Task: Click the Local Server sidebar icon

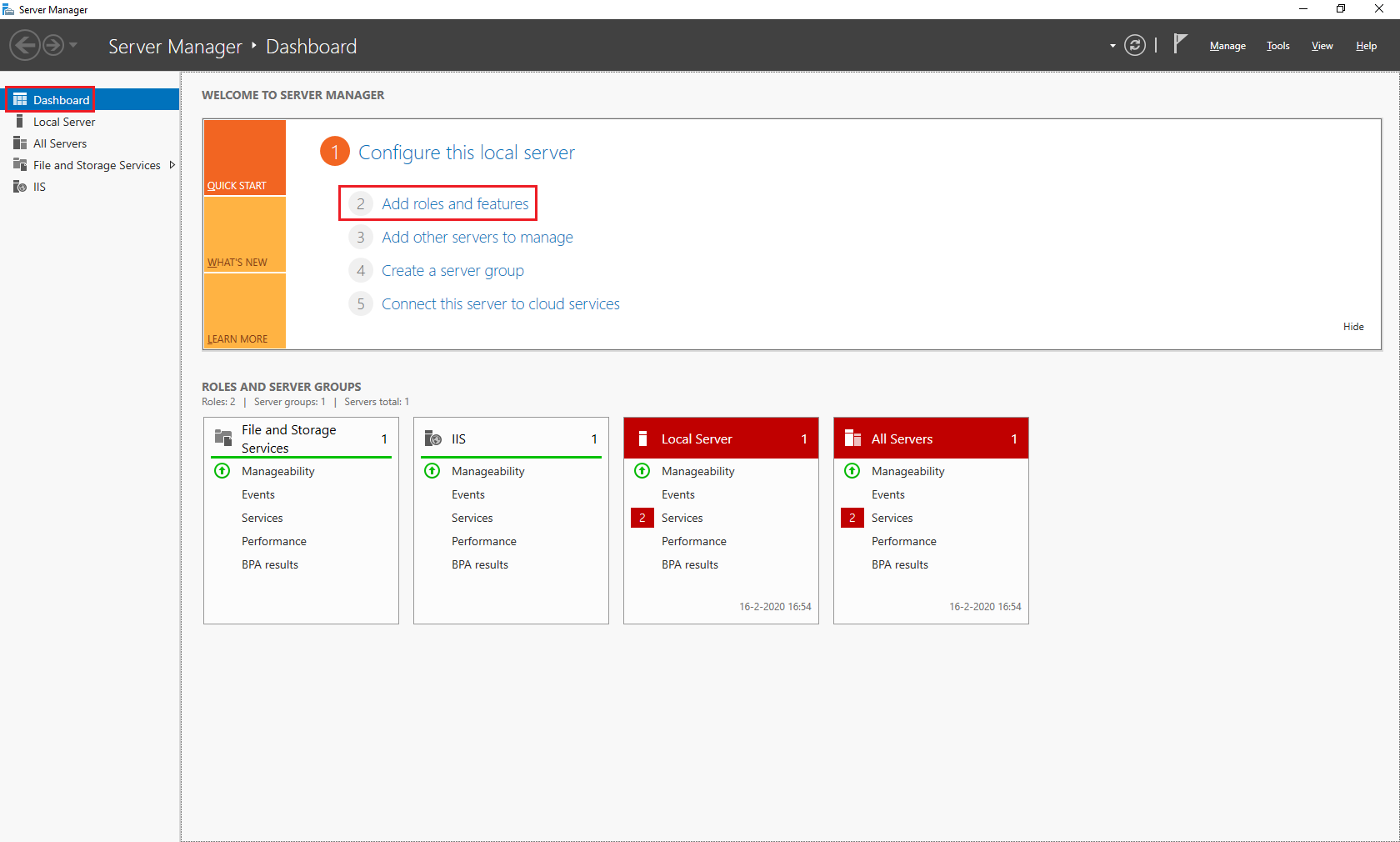Action: pyautogui.click(x=20, y=121)
